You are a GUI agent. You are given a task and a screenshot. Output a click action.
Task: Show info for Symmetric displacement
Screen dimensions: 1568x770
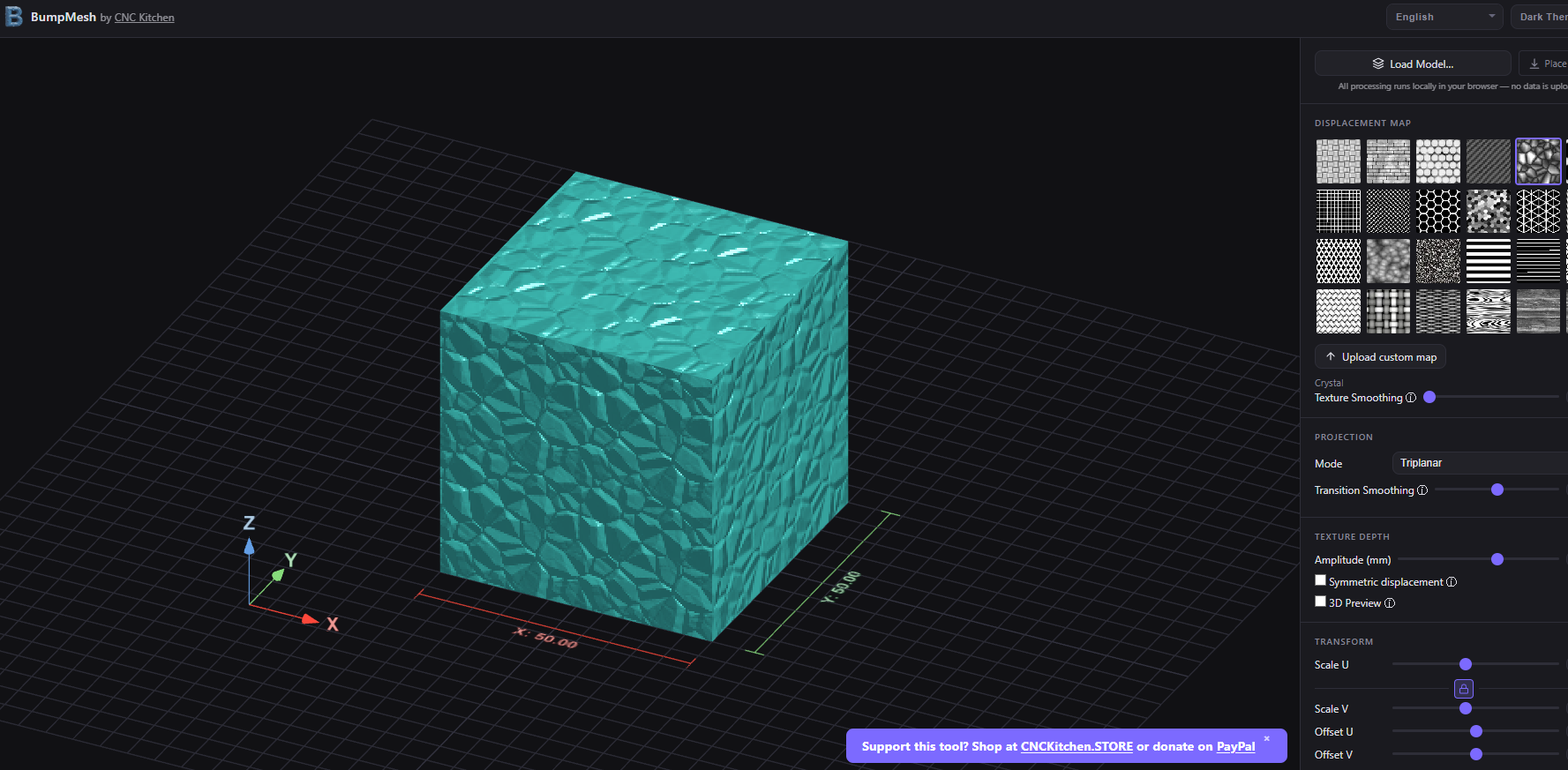1452,582
